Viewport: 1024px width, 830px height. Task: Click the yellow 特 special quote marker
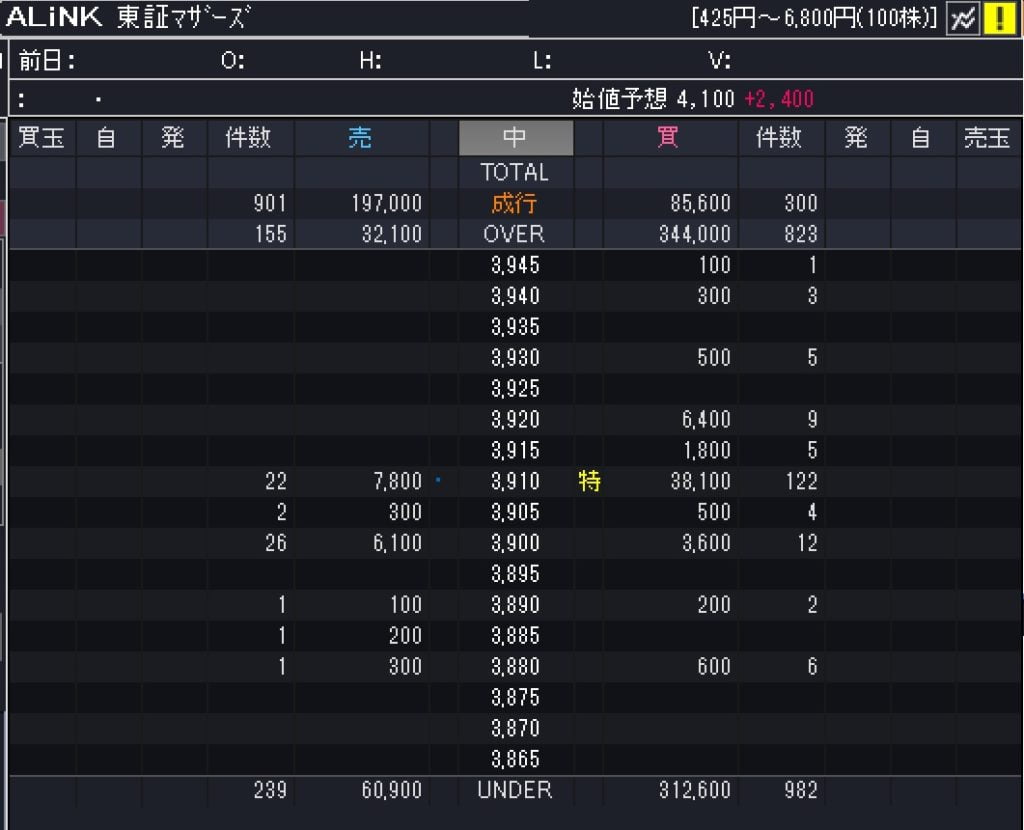coord(589,482)
